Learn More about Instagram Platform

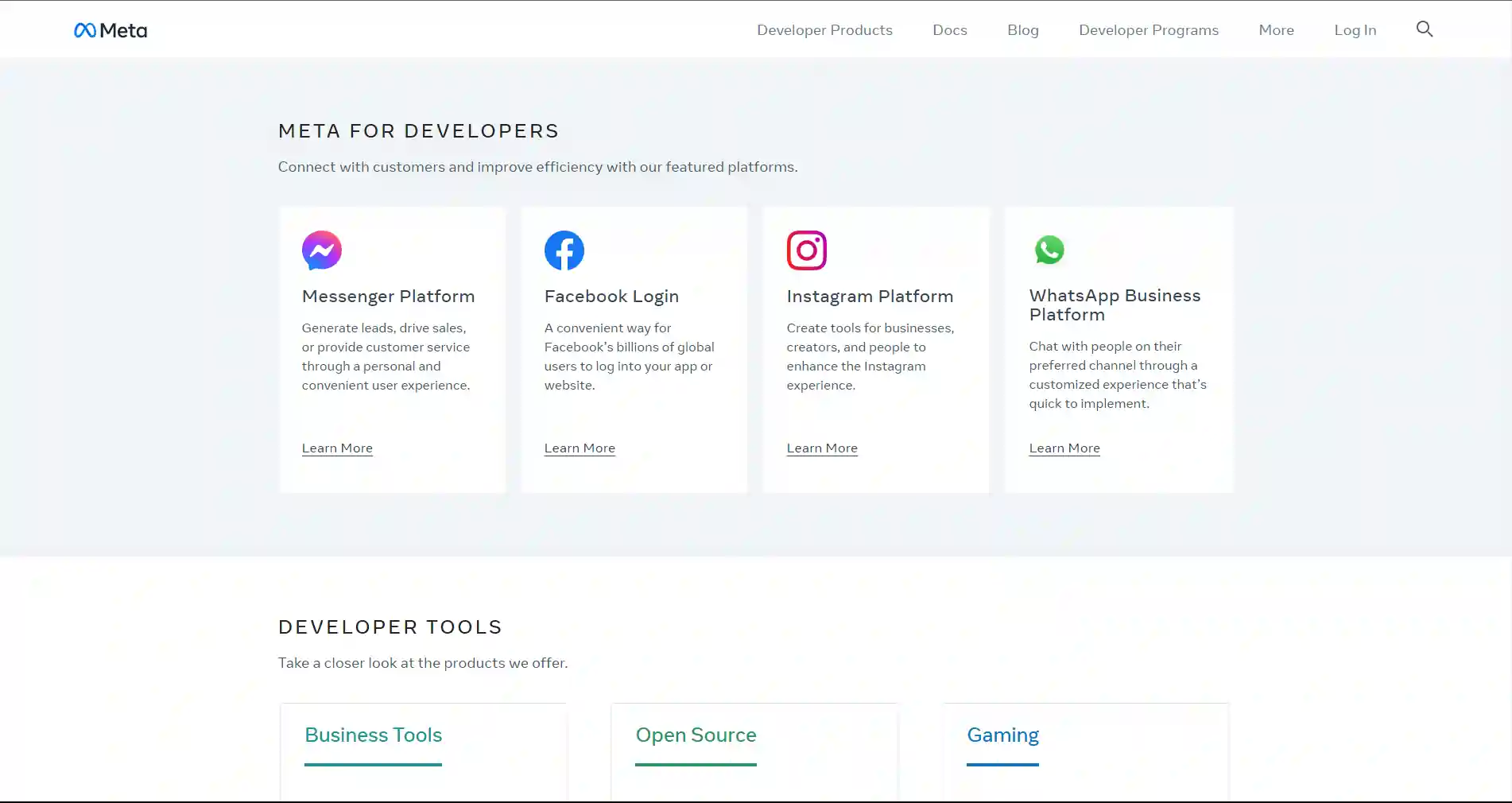pyautogui.click(x=822, y=448)
